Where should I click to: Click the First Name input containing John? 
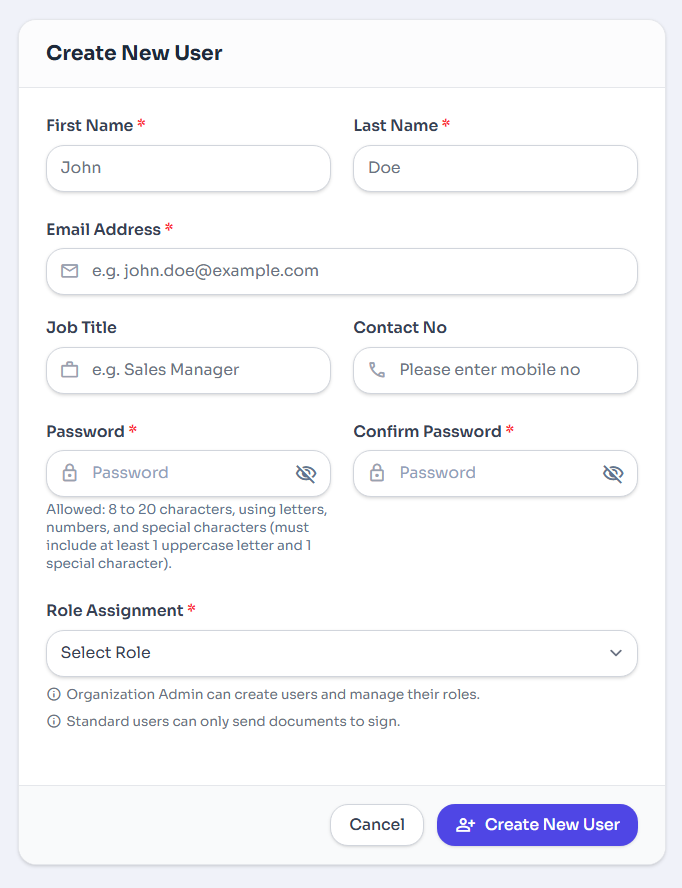[188, 168]
